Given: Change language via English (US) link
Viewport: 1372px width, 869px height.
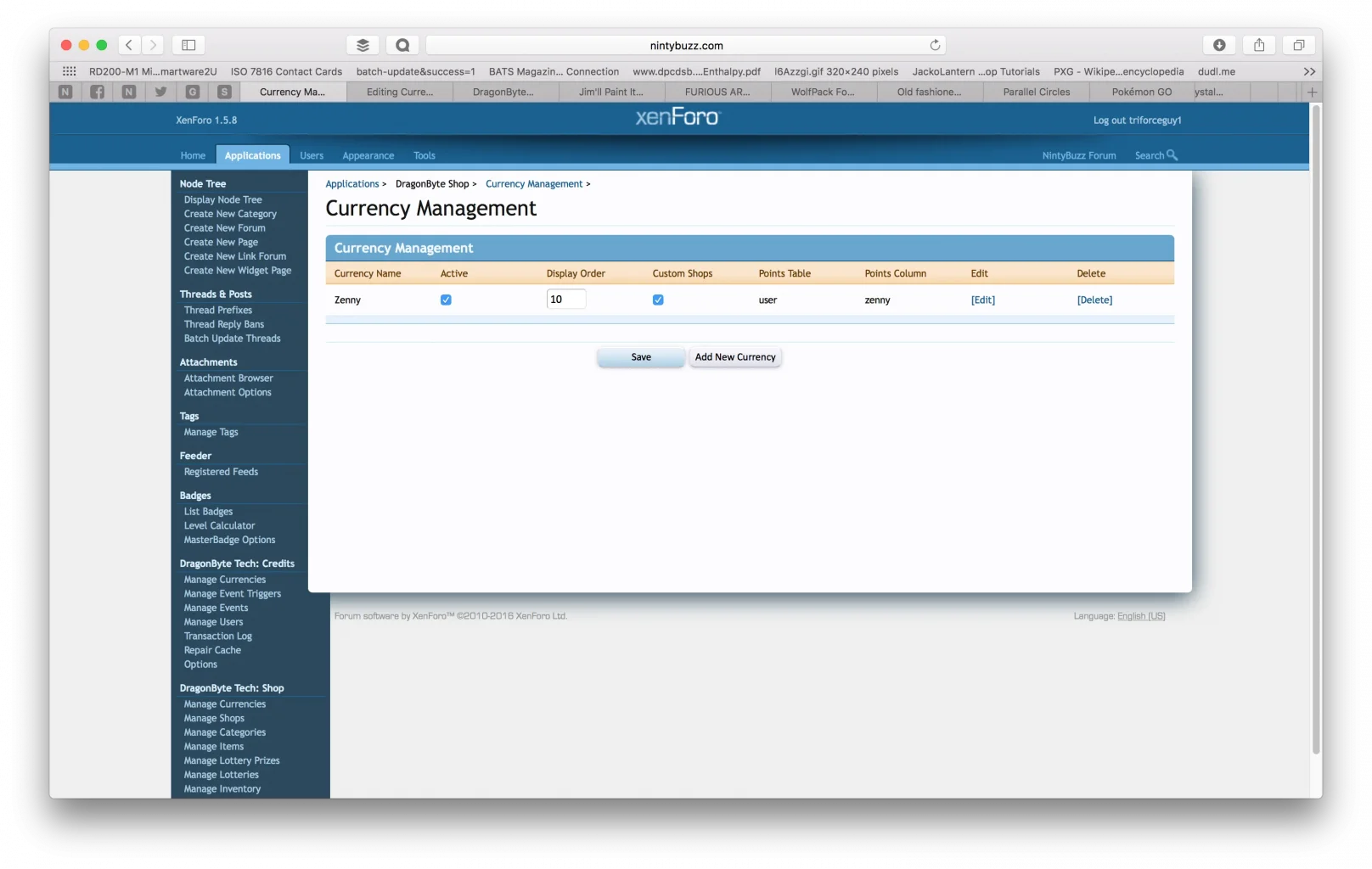Looking at the screenshot, I should (1141, 616).
